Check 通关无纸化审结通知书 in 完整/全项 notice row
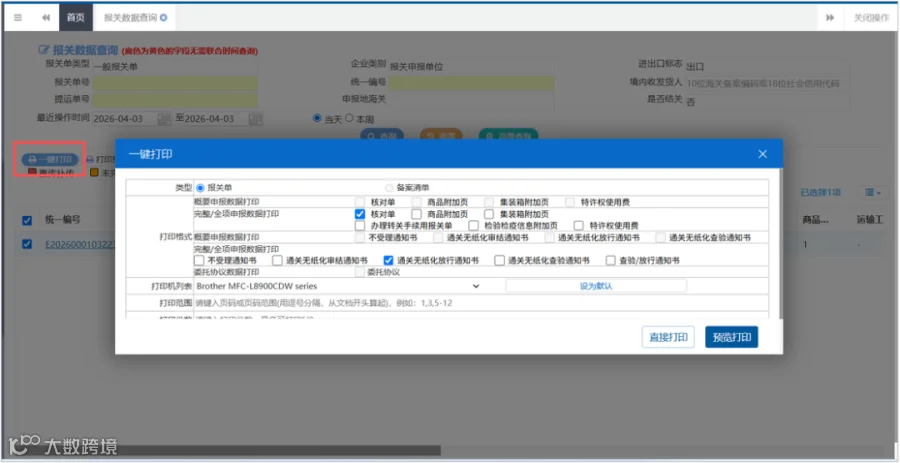900x463 pixels. pyautogui.click(x=278, y=260)
